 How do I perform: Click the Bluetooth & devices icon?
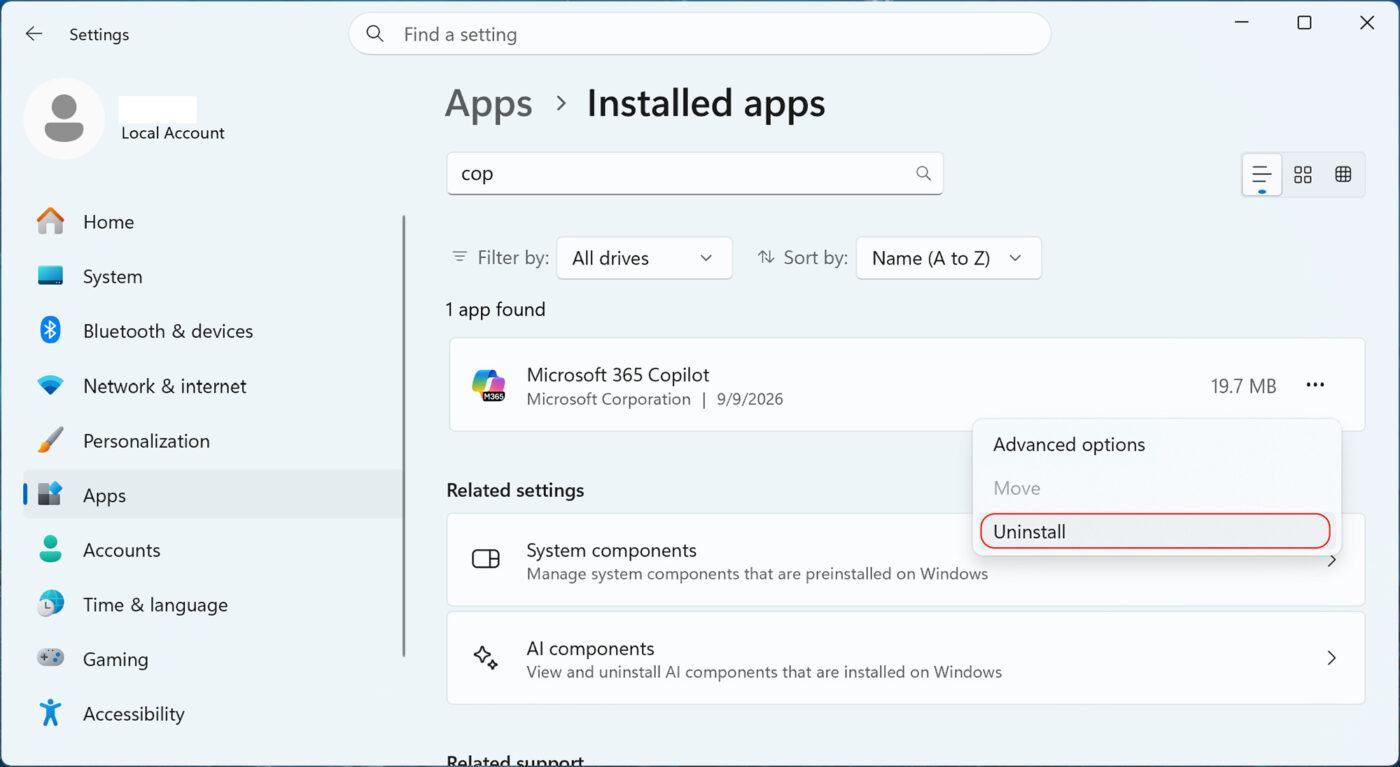[x=50, y=330]
